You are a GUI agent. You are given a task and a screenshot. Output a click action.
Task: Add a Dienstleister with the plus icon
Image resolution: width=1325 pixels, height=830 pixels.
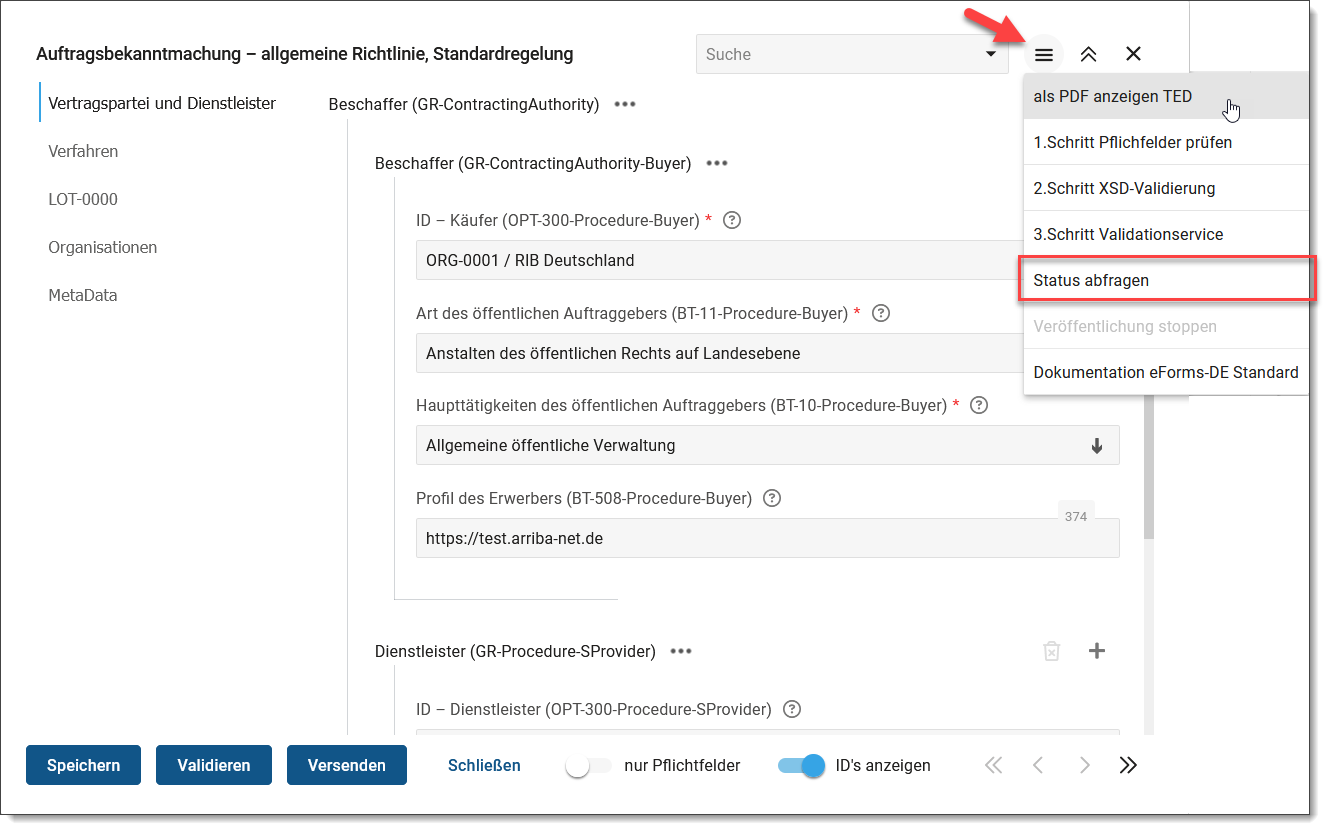tap(1097, 651)
